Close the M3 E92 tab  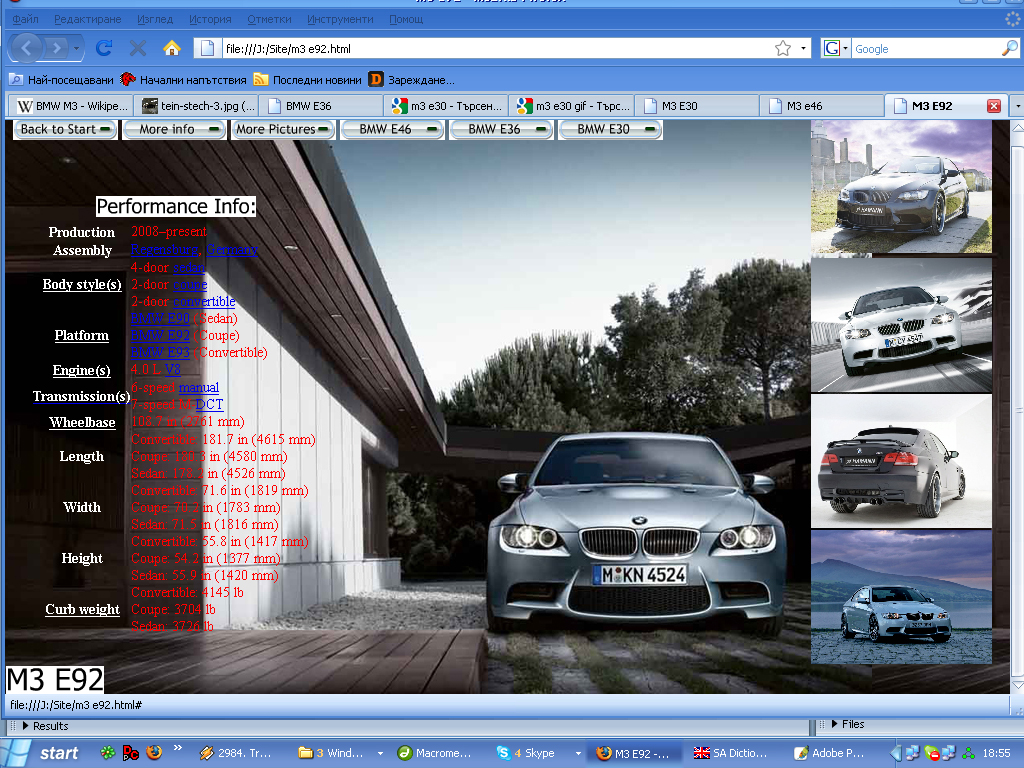pos(994,106)
